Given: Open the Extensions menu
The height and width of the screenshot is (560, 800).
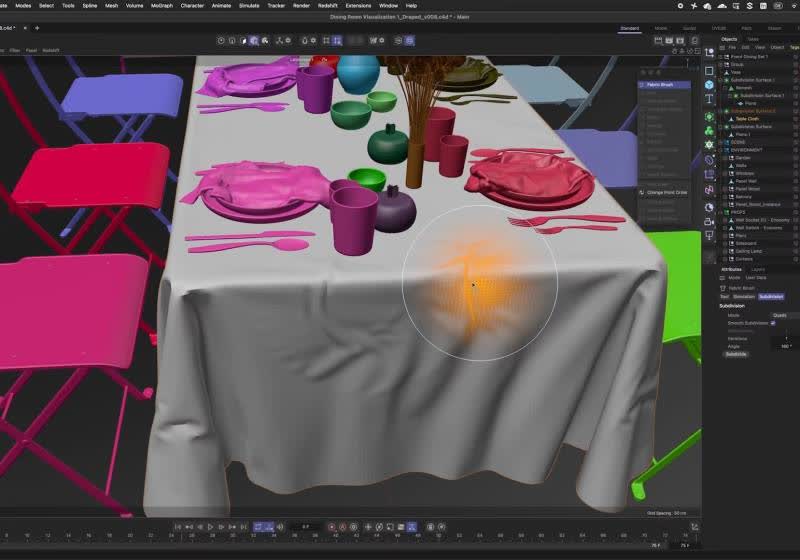Looking at the screenshot, I should (x=358, y=6).
